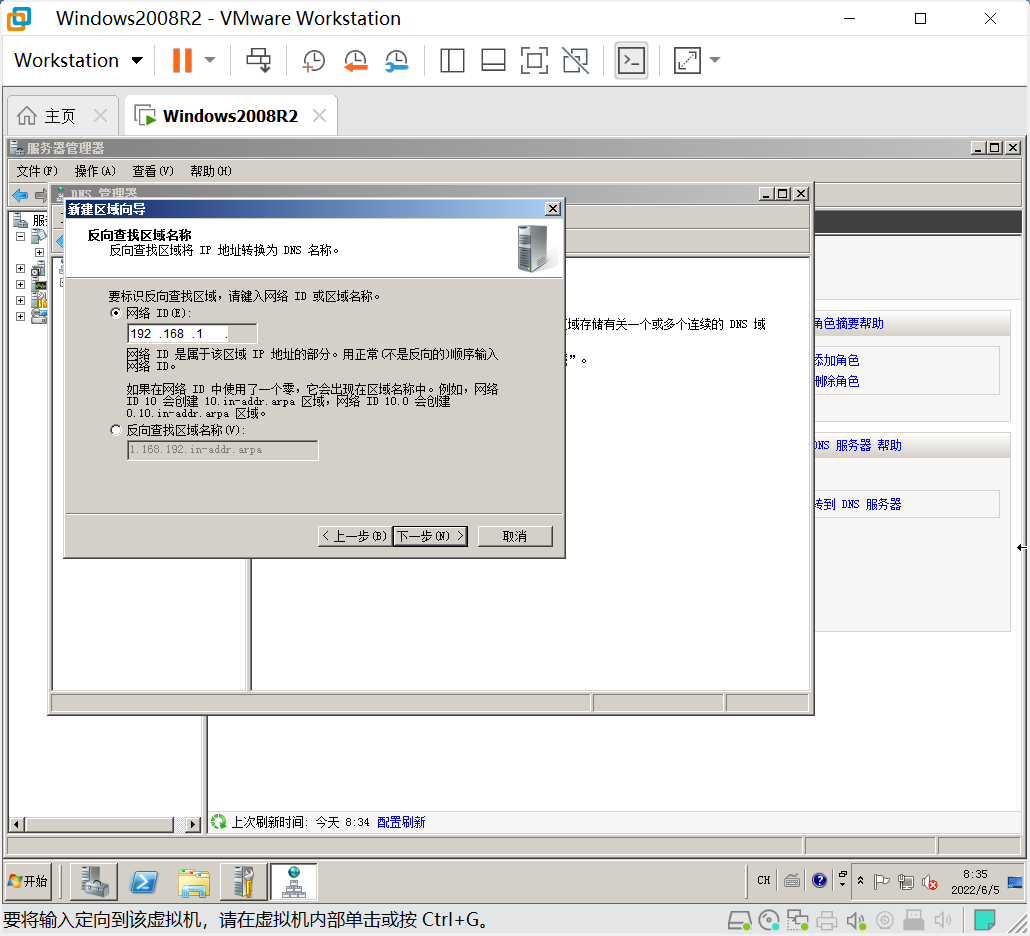Click the muted volume tray icon
This screenshot has height=936, width=1030.
tap(929, 882)
